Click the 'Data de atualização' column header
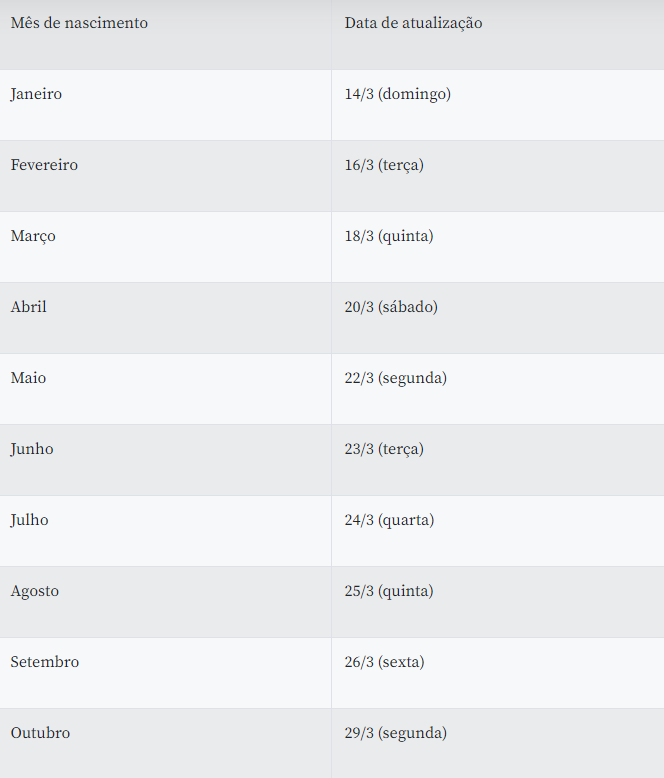Viewport: 664px width, 778px height. (x=413, y=23)
